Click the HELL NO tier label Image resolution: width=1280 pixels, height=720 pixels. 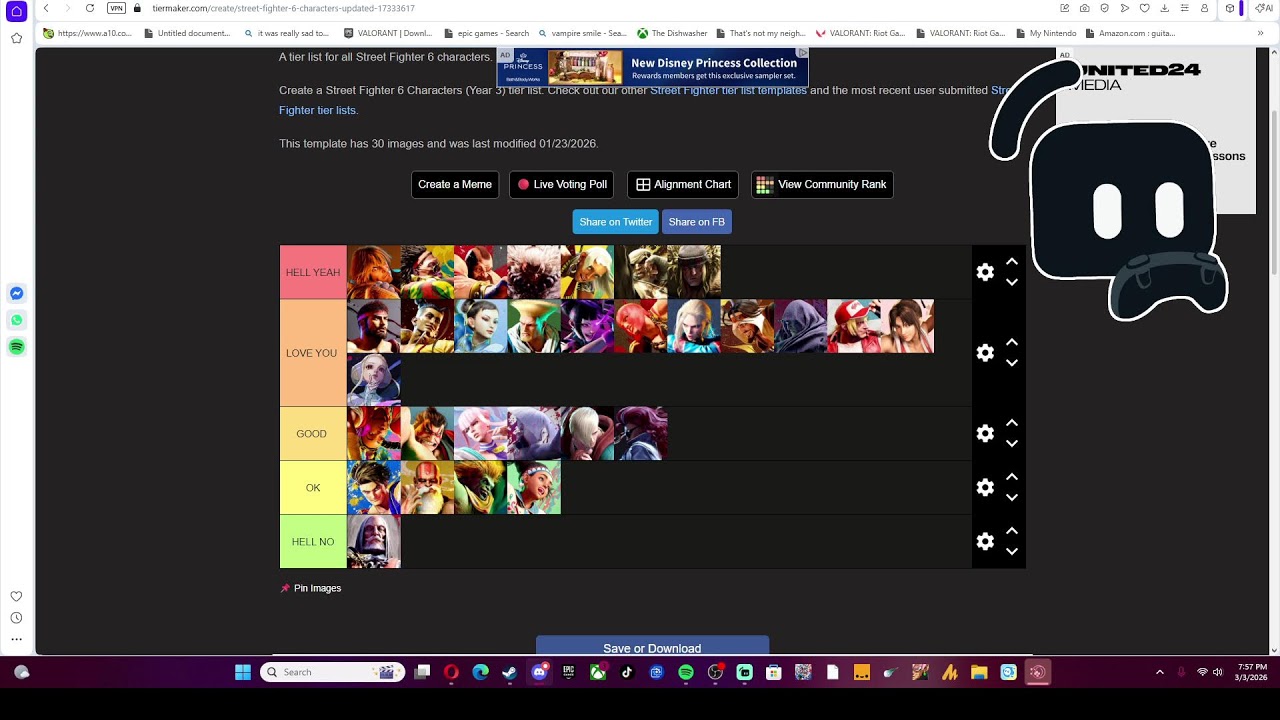(313, 541)
